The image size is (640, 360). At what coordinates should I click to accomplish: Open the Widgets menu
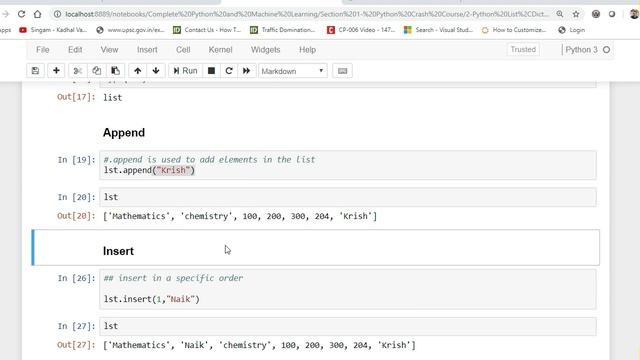point(265,50)
